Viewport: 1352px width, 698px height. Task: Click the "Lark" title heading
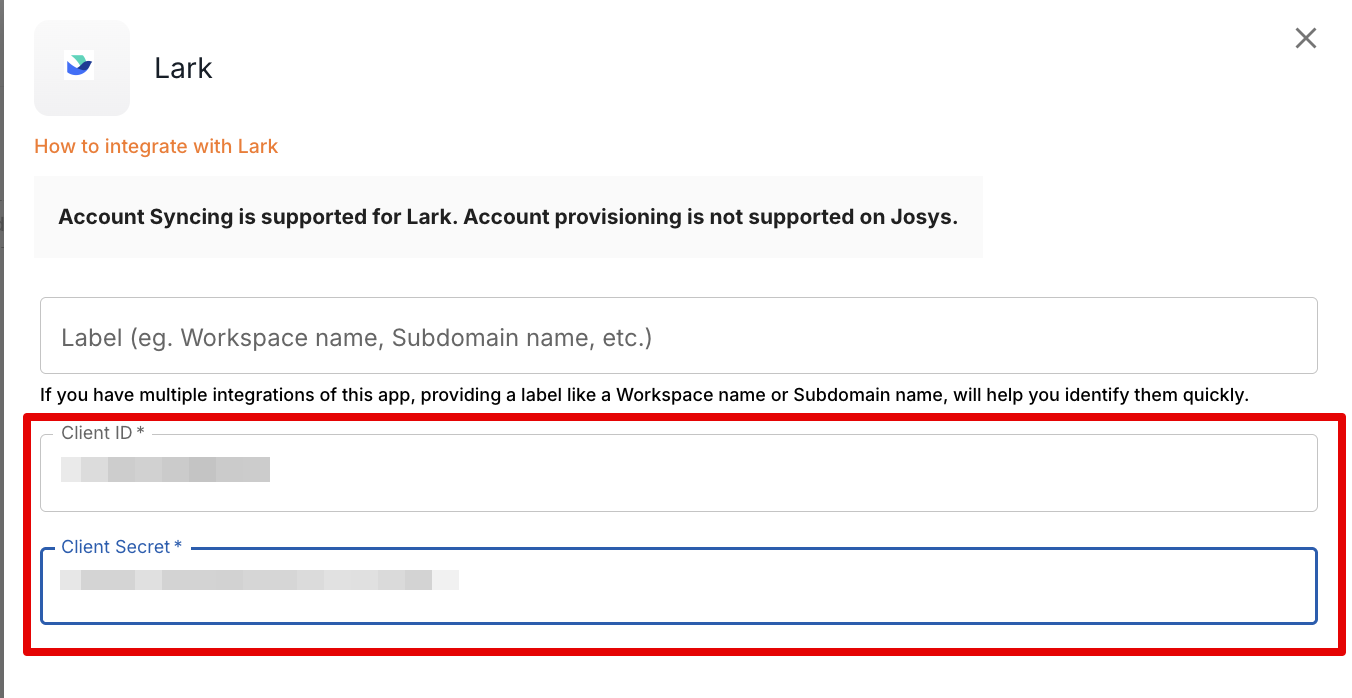click(183, 68)
